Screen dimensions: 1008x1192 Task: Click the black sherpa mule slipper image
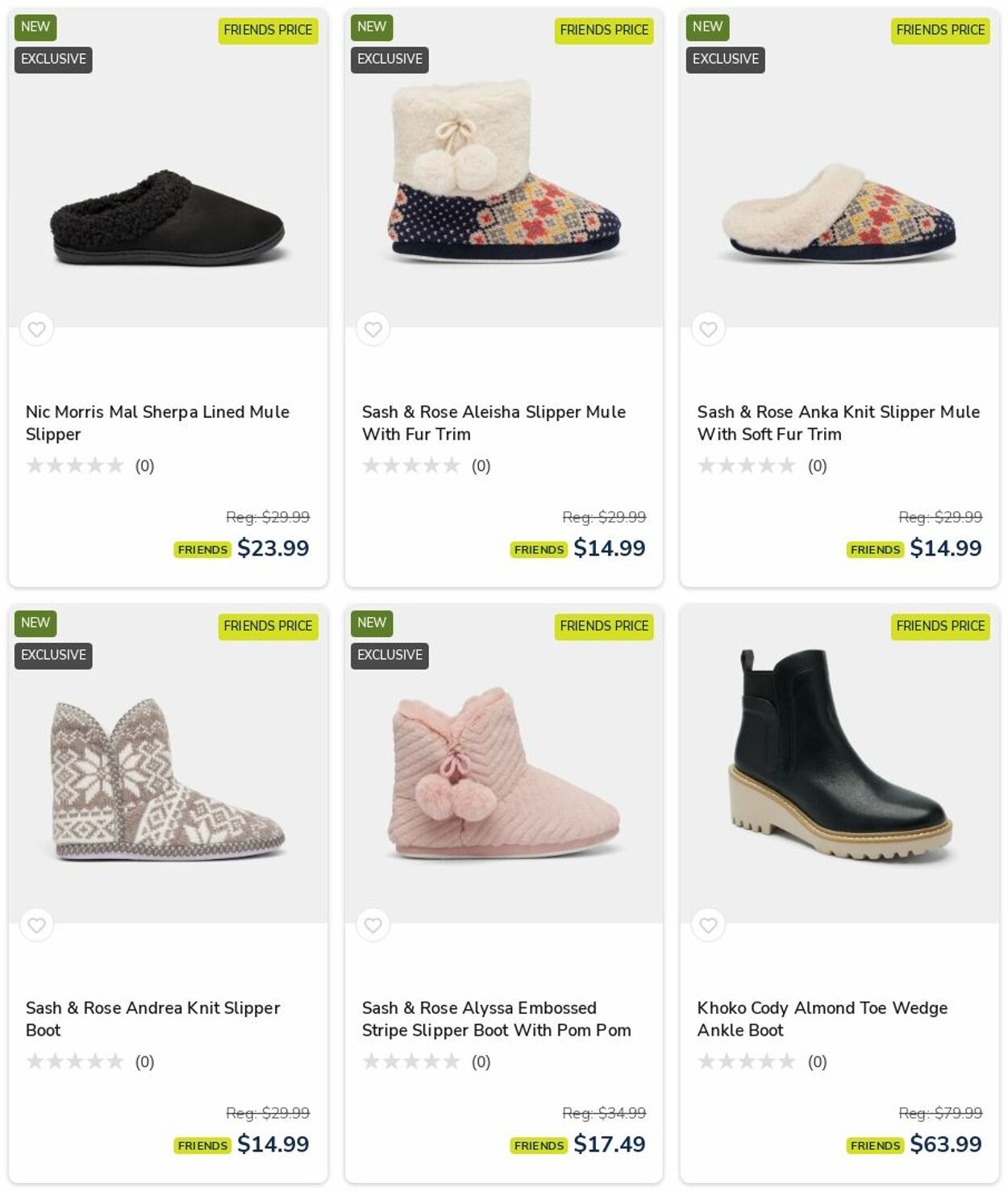click(168, 218)
